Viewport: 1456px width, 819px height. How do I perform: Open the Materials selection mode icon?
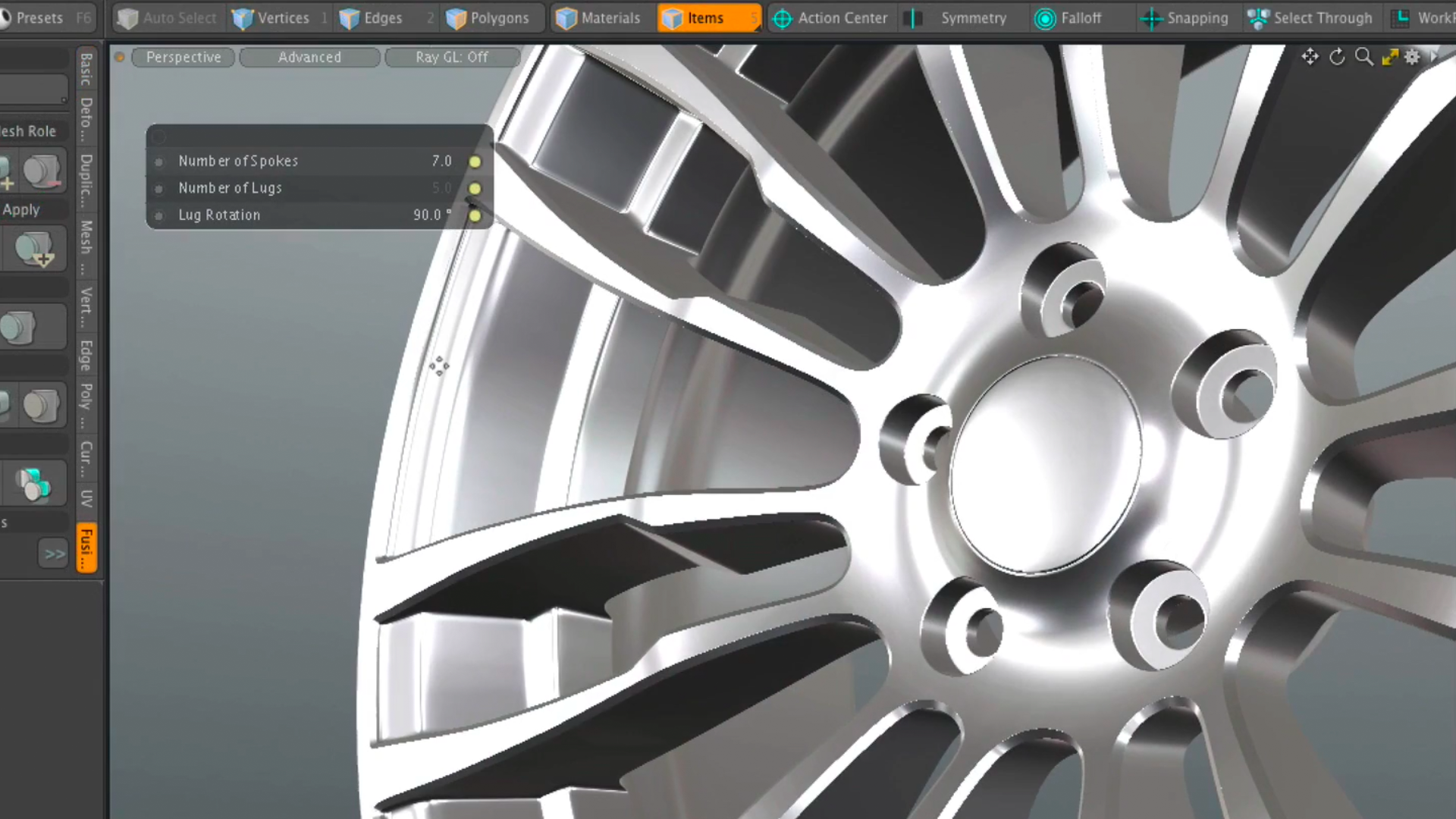tap(566, 17)
